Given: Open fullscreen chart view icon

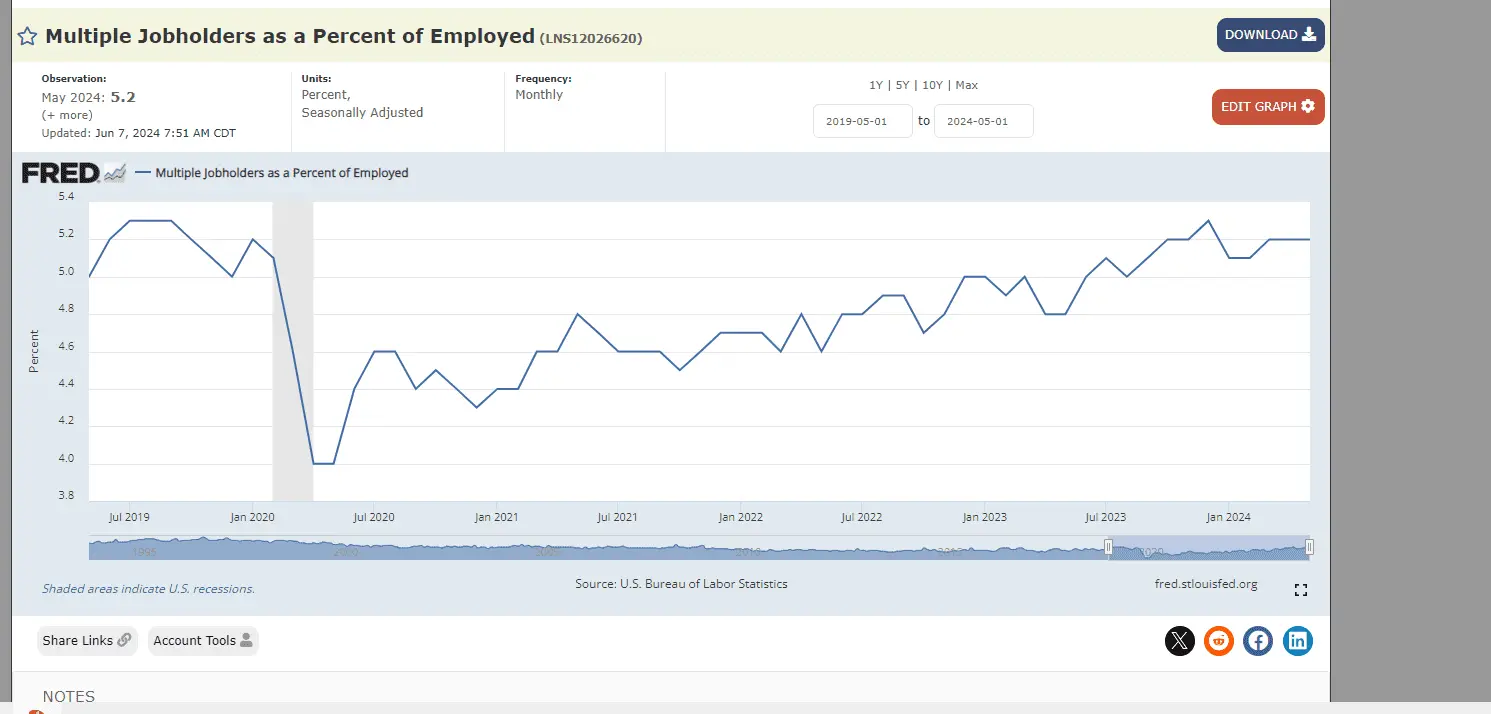Looking at the screenshot, I should [x=1300, y=590].
